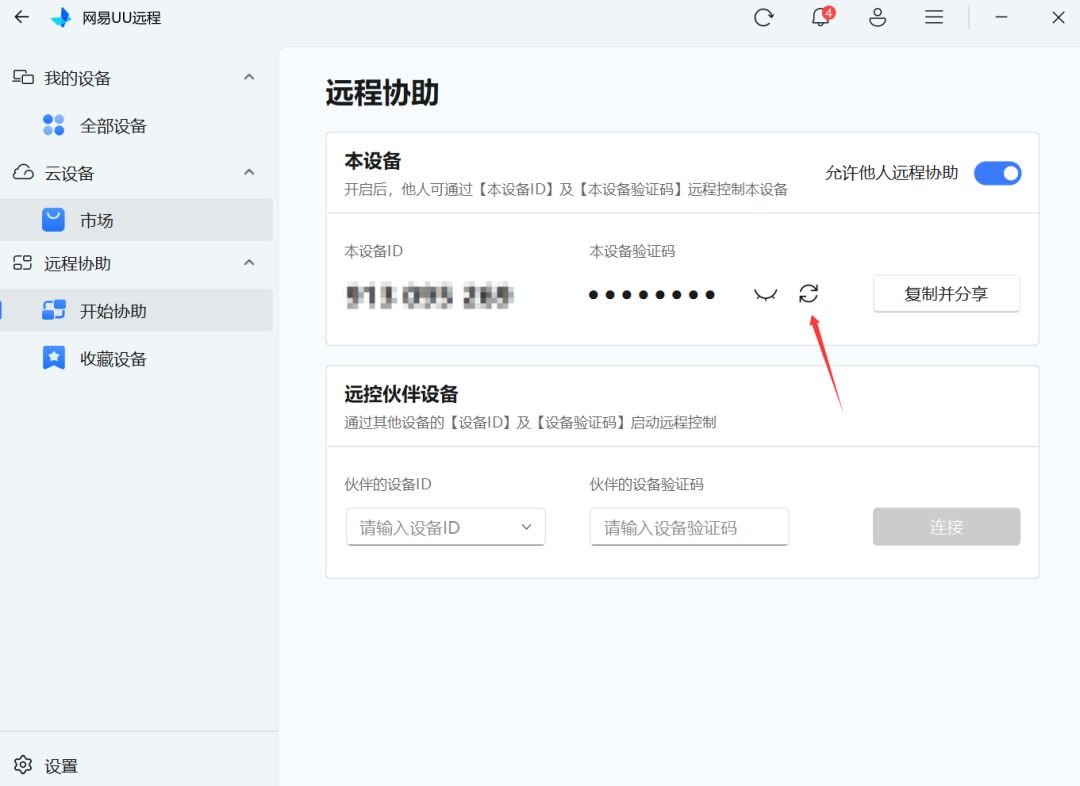Click the 网易UU远程 title text
This screenshot has height=786, width=1080.
(x=122, y=18)
